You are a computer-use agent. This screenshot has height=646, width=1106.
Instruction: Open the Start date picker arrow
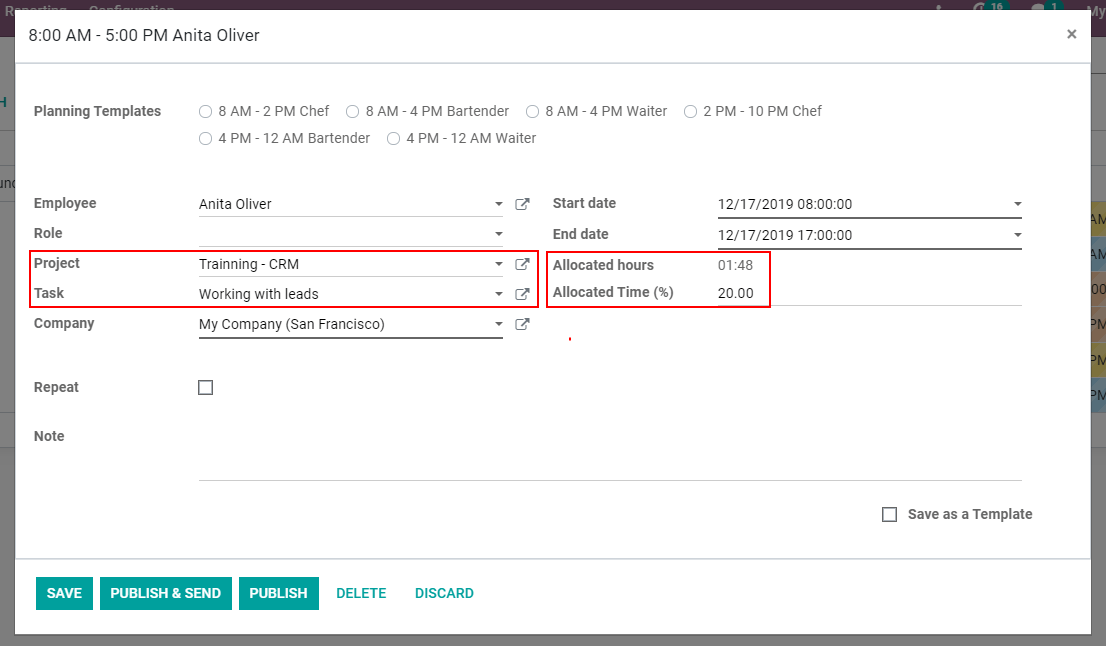(x=1017, y=204)
